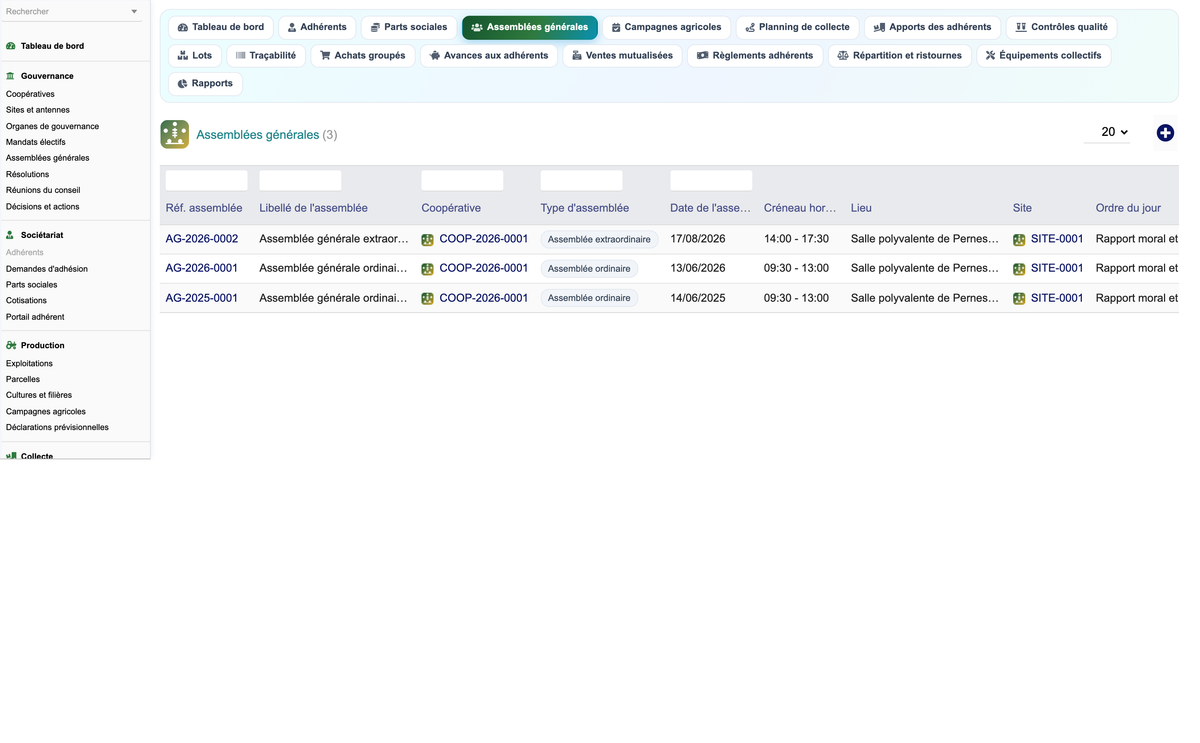Open Cultures et filières in the sidebar

click(x=39, y=395)
